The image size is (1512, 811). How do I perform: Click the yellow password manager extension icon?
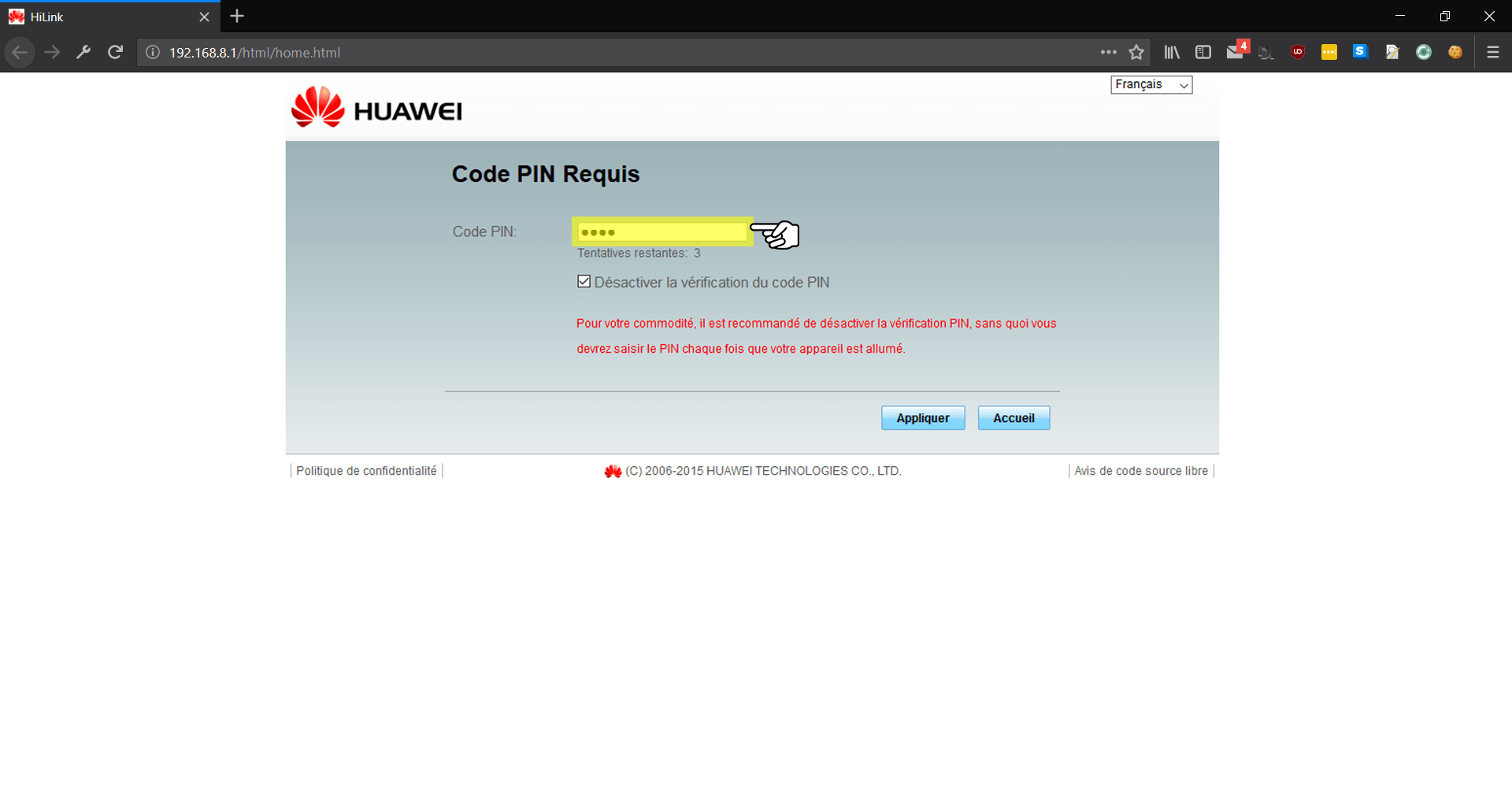pos(1329,53)
